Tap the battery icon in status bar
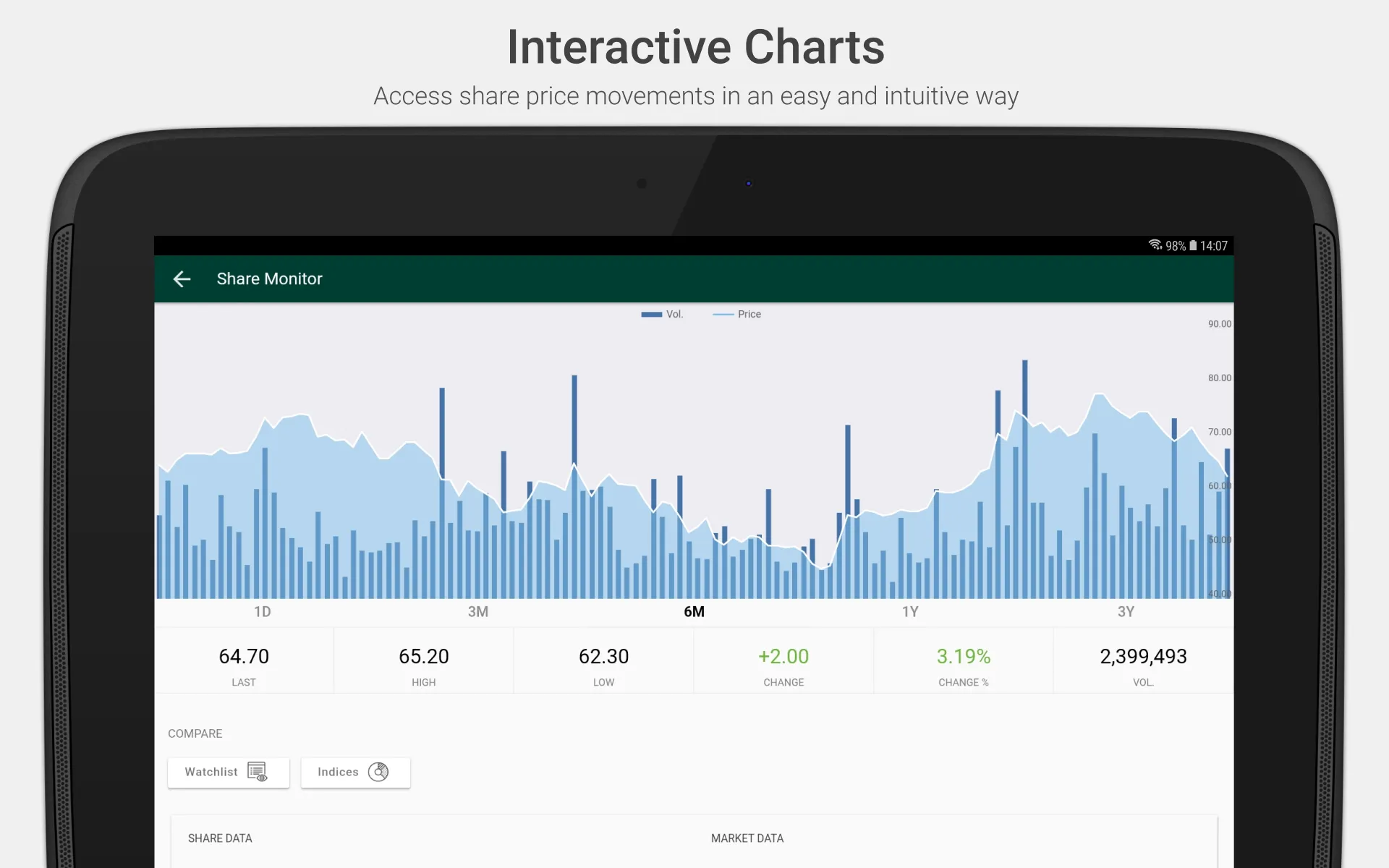 point(1193,246)
